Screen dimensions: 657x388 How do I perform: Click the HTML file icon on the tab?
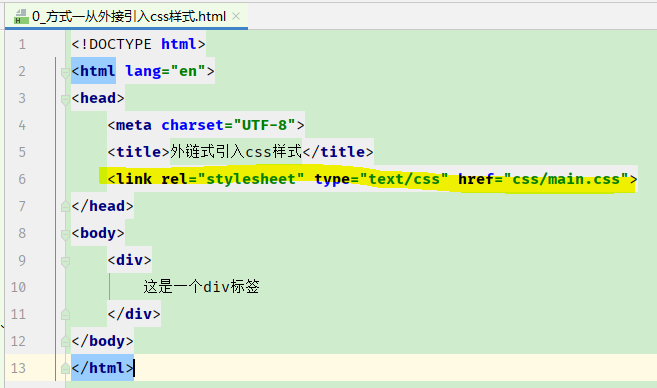coord(21,17)
